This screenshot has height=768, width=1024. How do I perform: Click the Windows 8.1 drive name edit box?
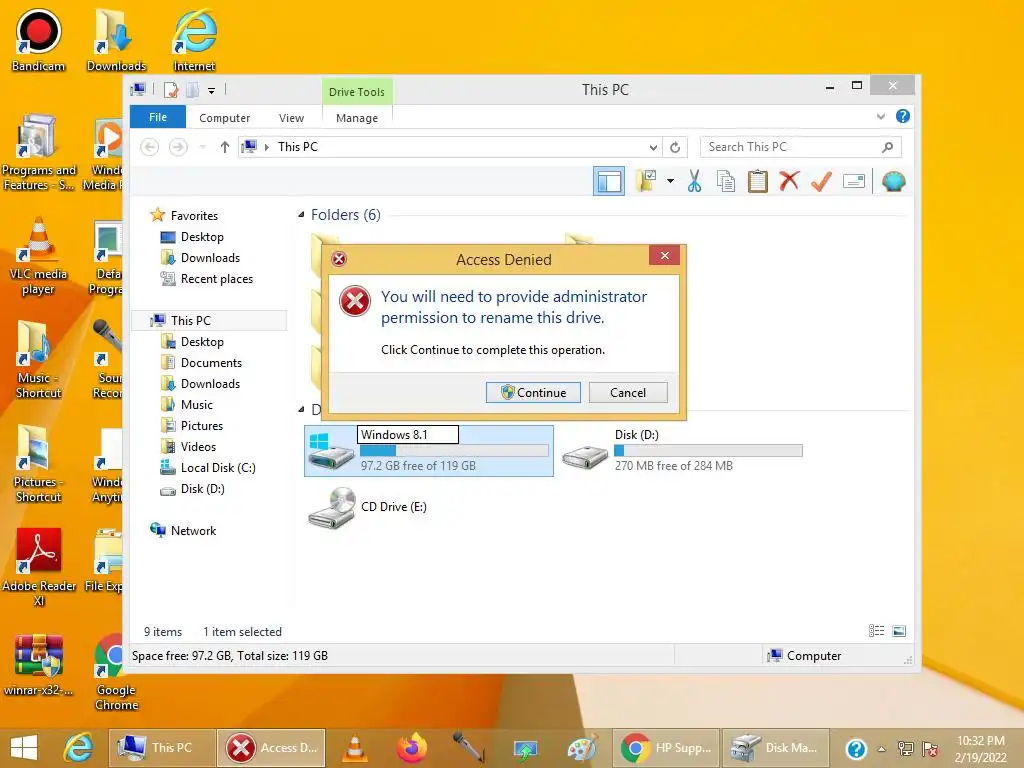pos(408,434)
